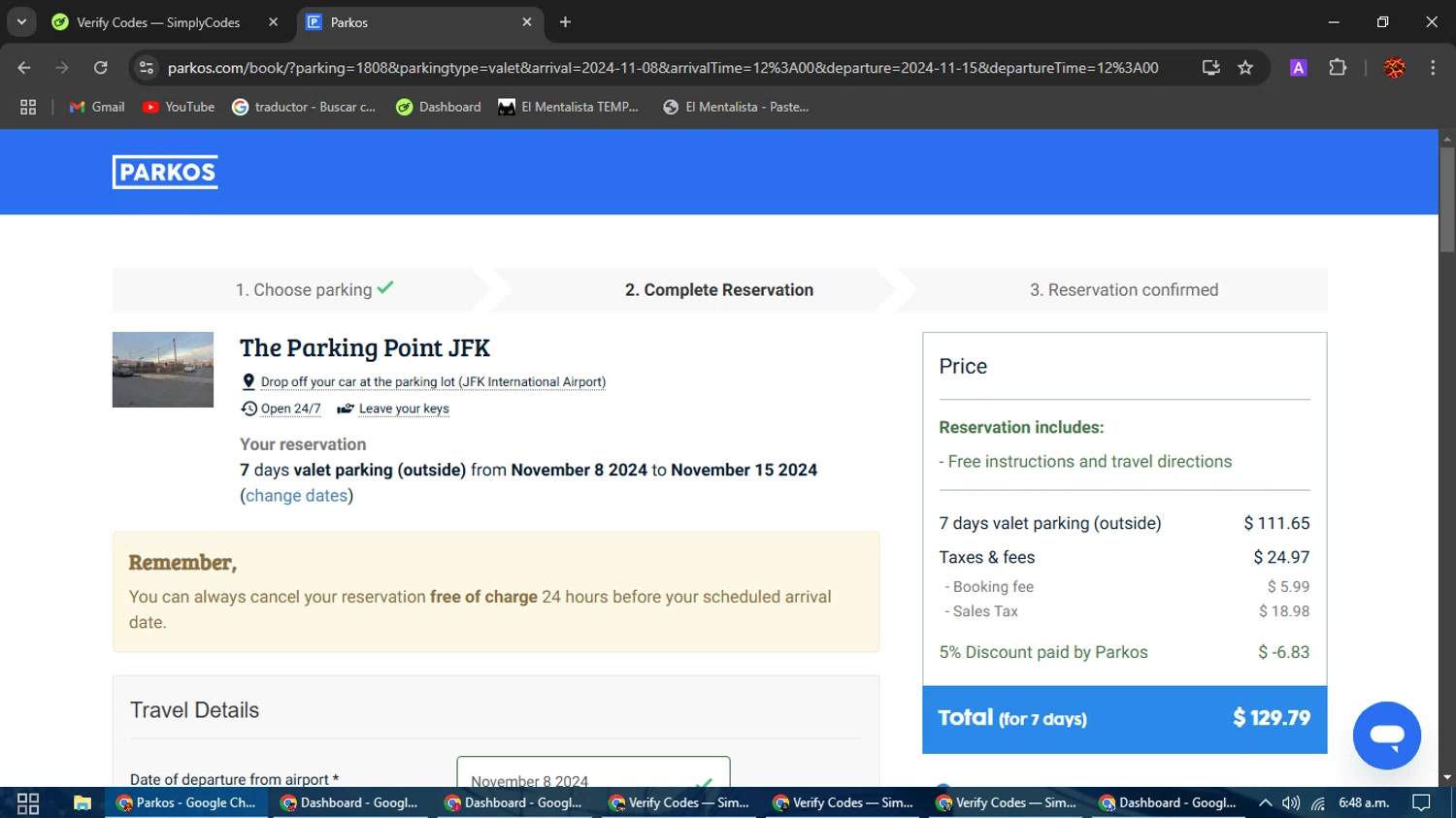Go to step 1. Choose parking
The image size is (1456, 818).
point(314,289)
